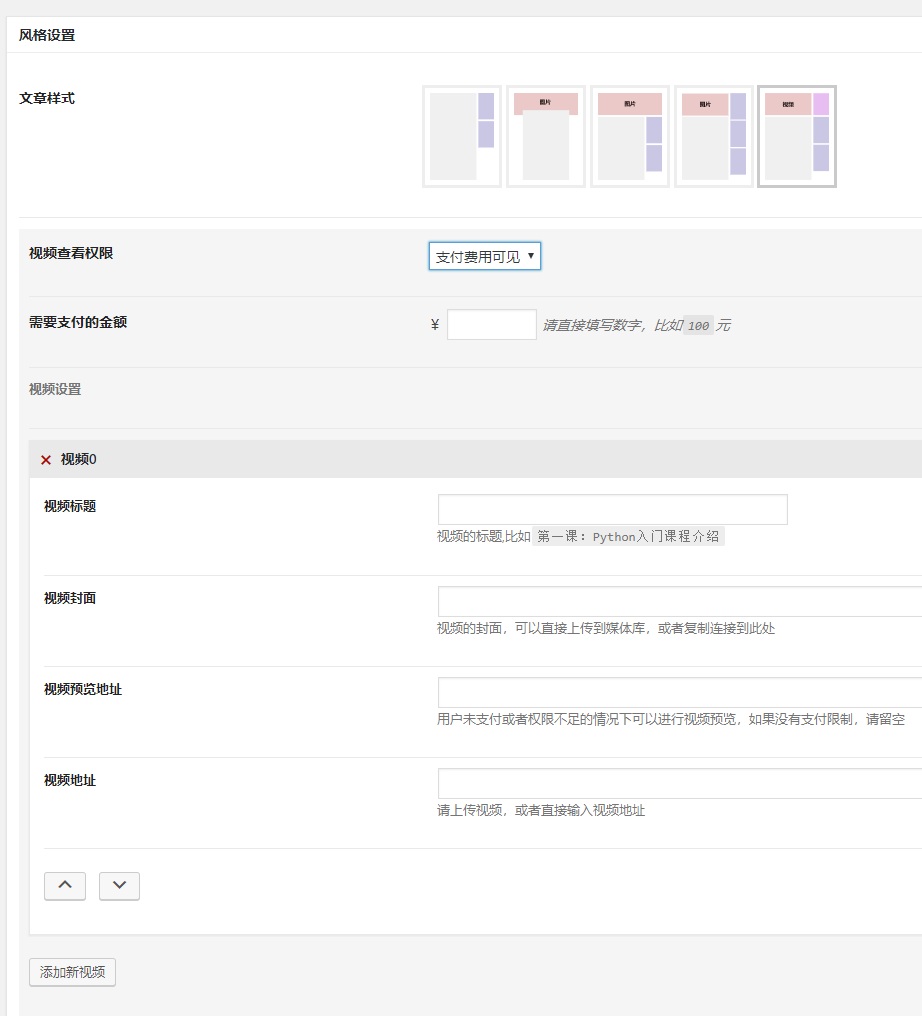Click the 视频封面 input field

click(x=680, y=601)
